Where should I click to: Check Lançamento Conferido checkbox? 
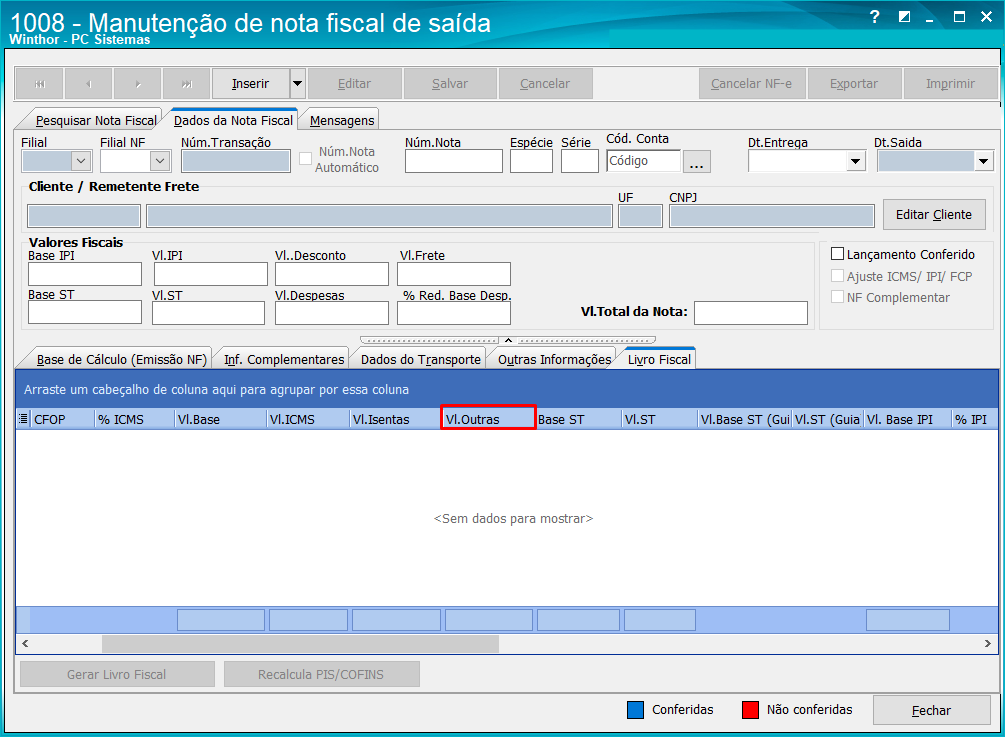tap(837, 254)
